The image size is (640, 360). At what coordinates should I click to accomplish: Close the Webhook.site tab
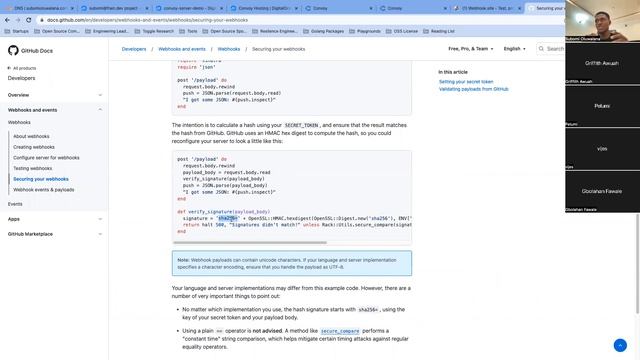tap(520, 8)
